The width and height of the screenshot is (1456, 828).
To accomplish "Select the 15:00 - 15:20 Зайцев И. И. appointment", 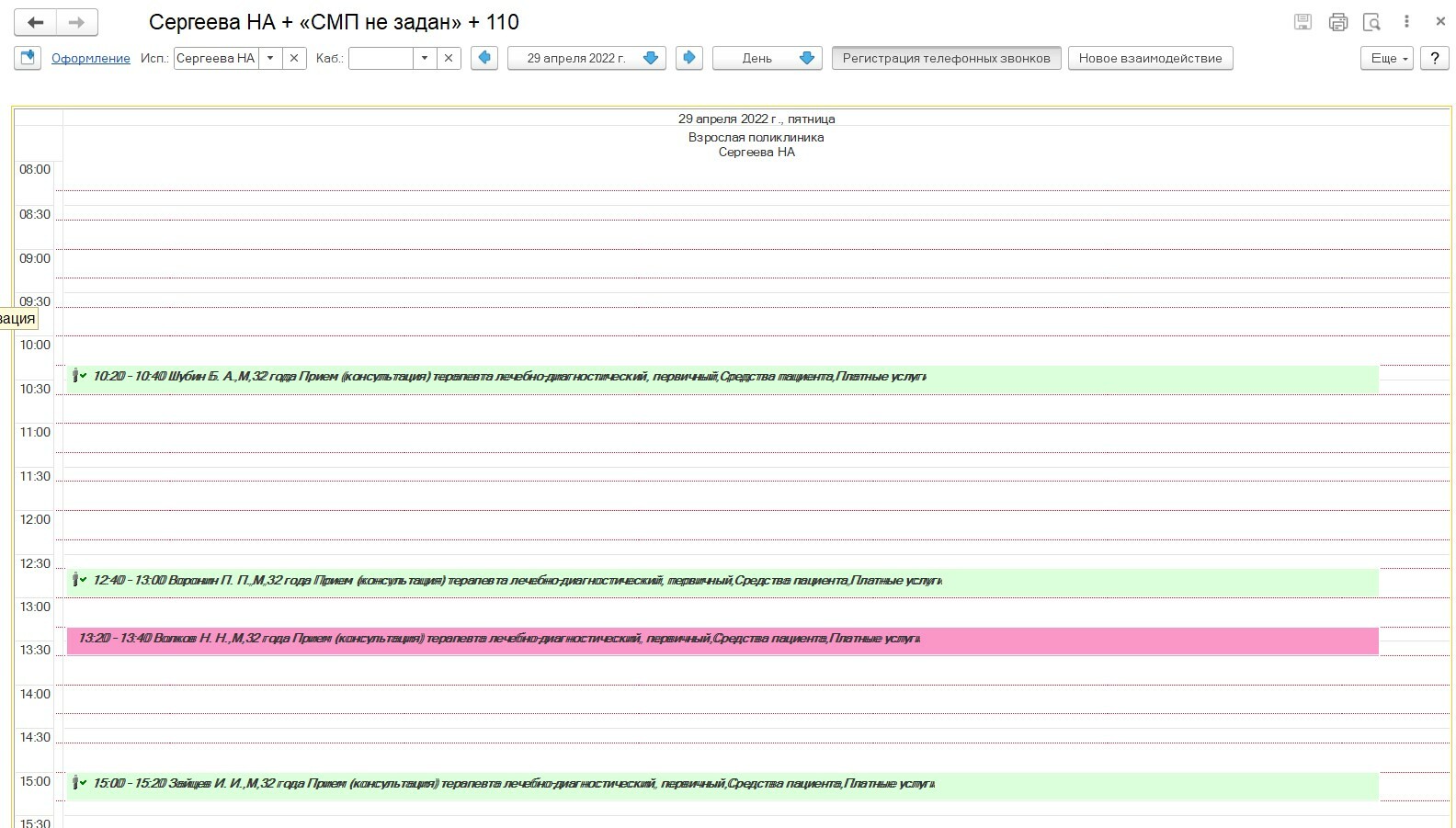I will click(722, 786).
